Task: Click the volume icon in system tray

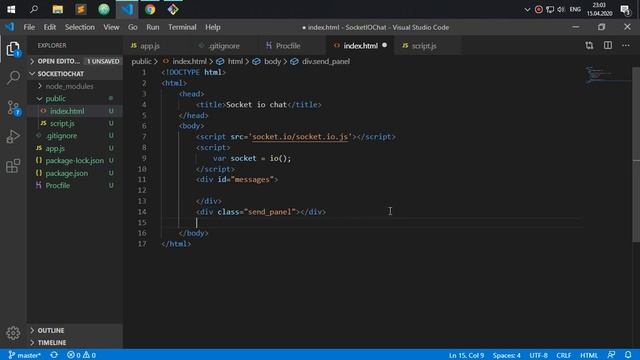Action: [x=561, y=9]
